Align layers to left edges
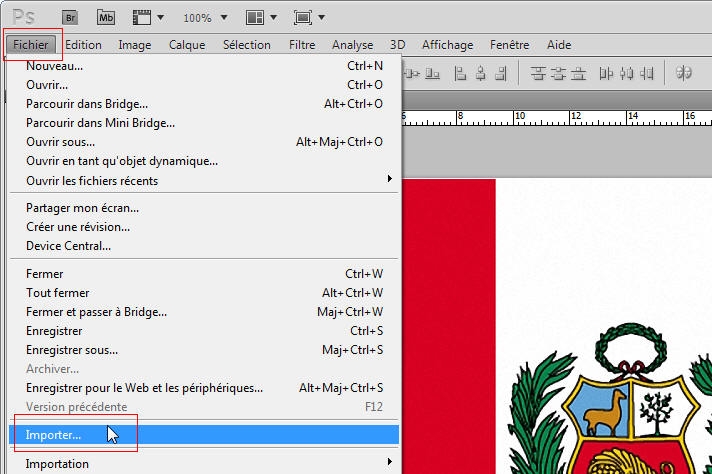Viewport: 712px width, 474px height. tap(460, 73)
